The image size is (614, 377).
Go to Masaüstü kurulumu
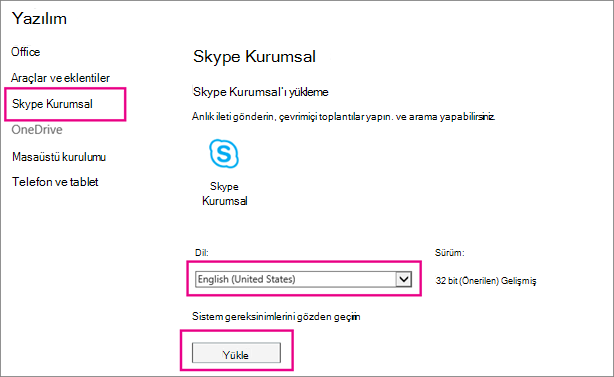pyautogui.click(x=59, y=157)
